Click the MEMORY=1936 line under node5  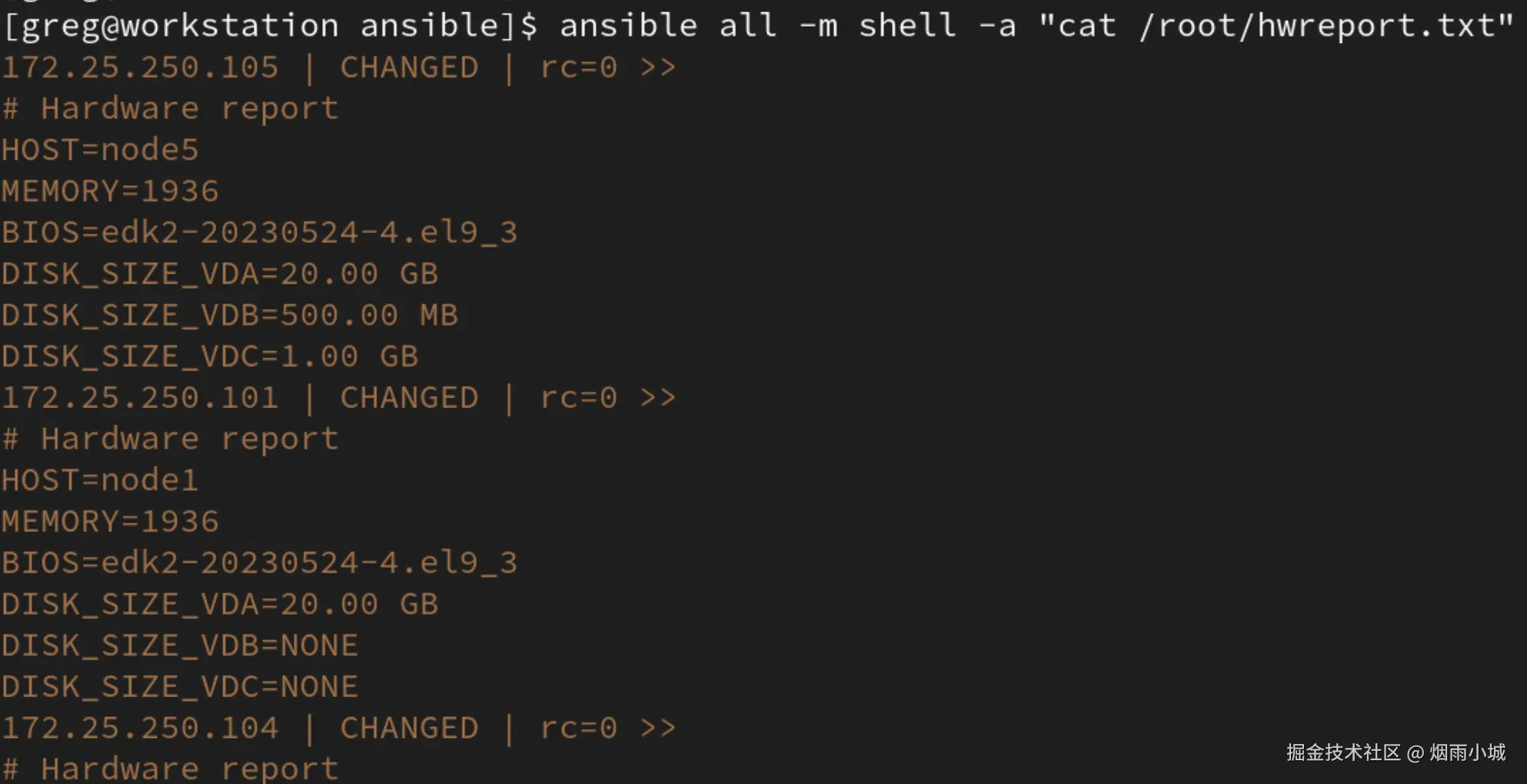point(110,191)
